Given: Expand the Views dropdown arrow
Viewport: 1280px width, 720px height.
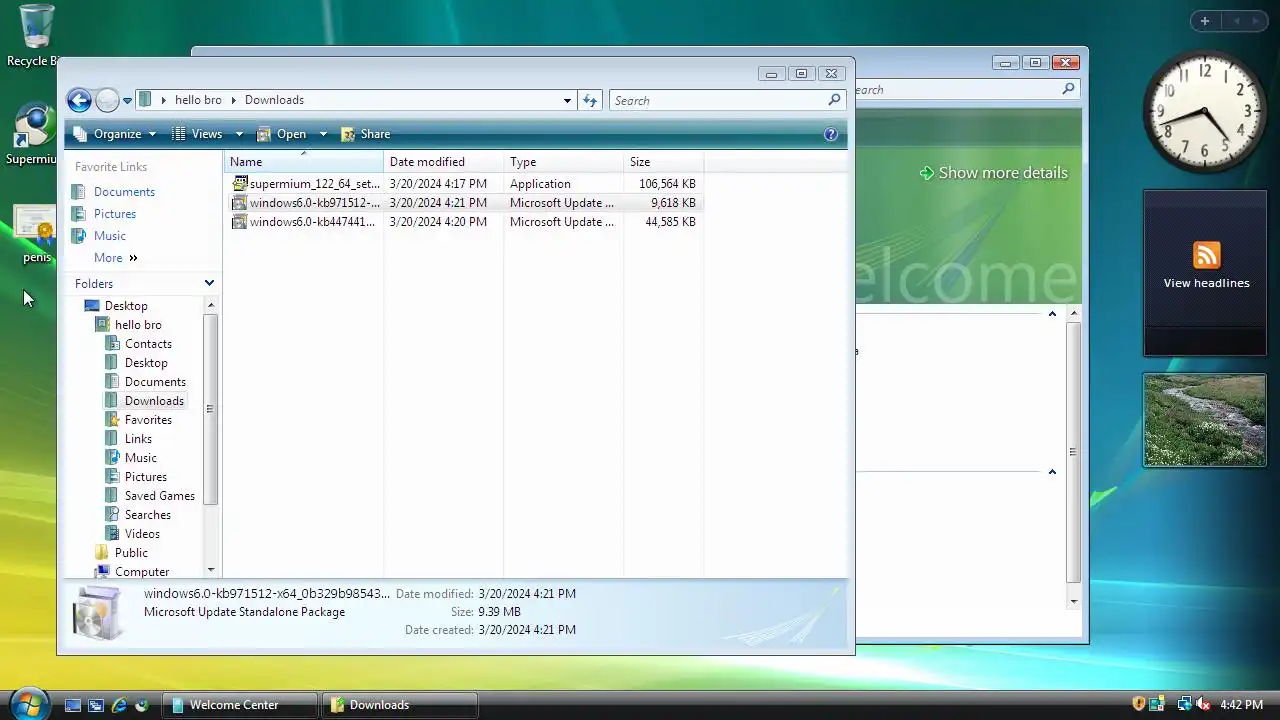Looking at the screenshot, I should click(239, 134).
